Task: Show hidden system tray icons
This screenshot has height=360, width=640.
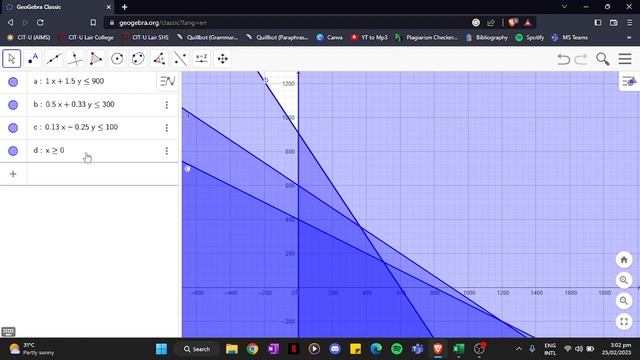Action: pos(519,349)
